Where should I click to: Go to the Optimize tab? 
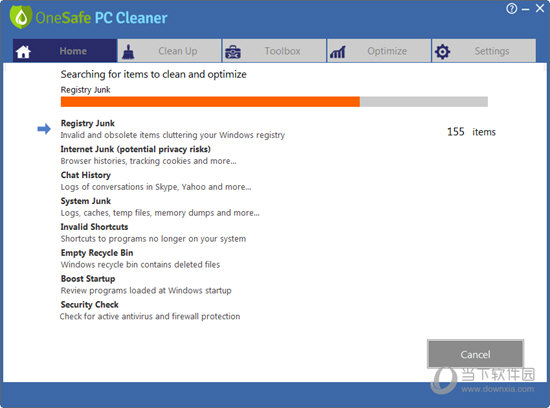pyautogui.click(x=379, y=51)
